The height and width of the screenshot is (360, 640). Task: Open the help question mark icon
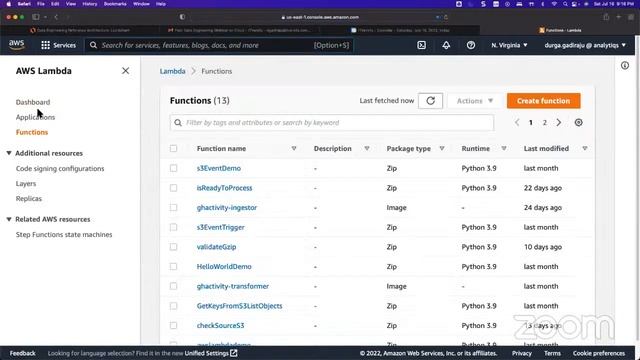[471, 45]
